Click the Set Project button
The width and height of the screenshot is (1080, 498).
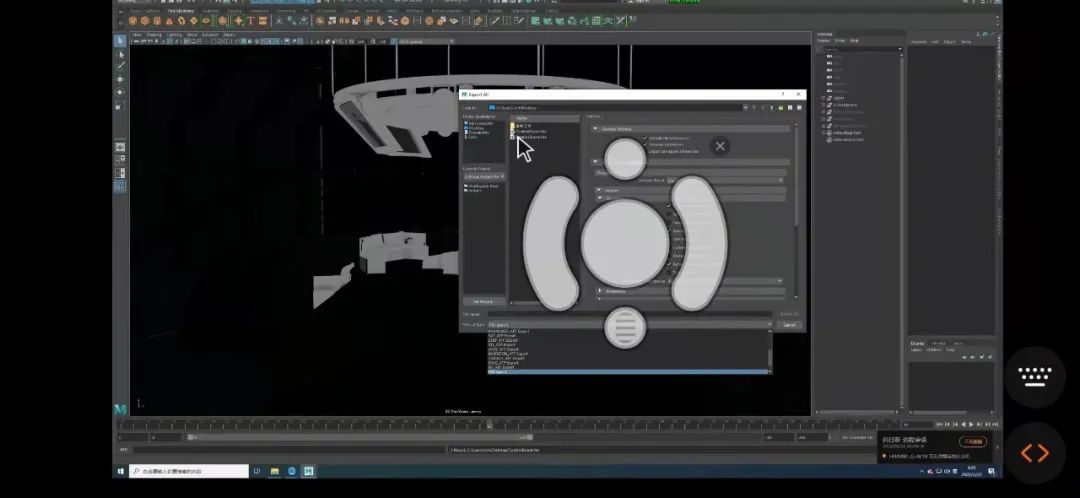point(482,301)
